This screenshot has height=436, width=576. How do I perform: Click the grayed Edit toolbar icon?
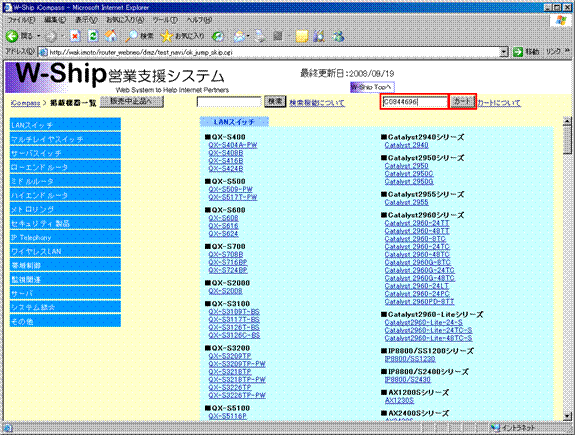pyautogui.click(x=278, y=36)
